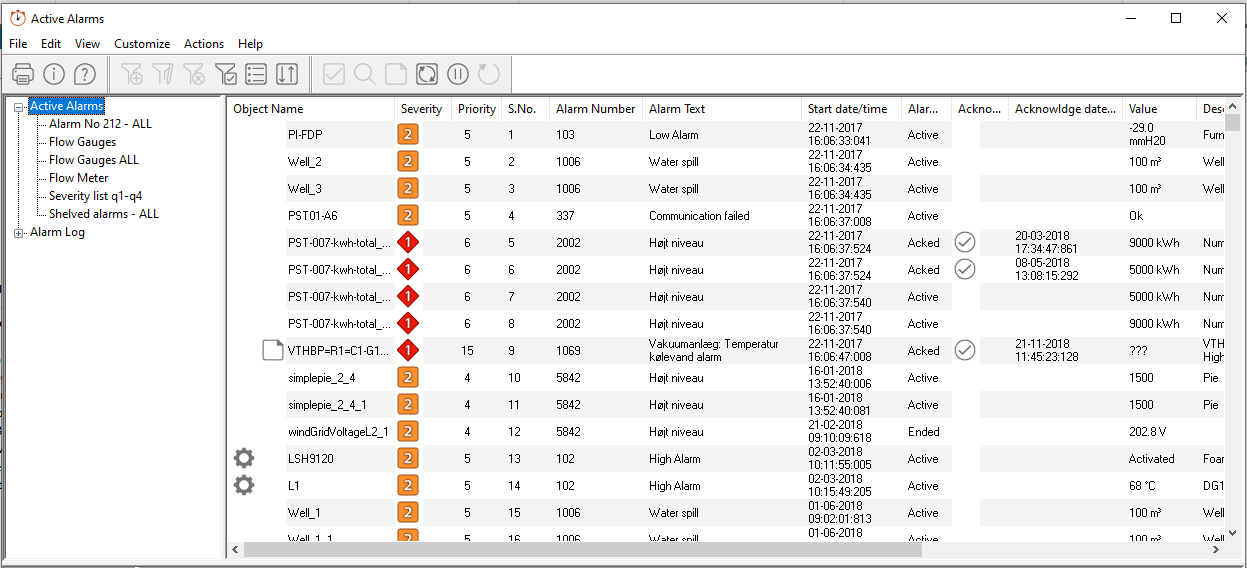This screenshot has height=568, width=1247.
Task: Click the add filter funnel icon
Action: click(x=131, y=74)
